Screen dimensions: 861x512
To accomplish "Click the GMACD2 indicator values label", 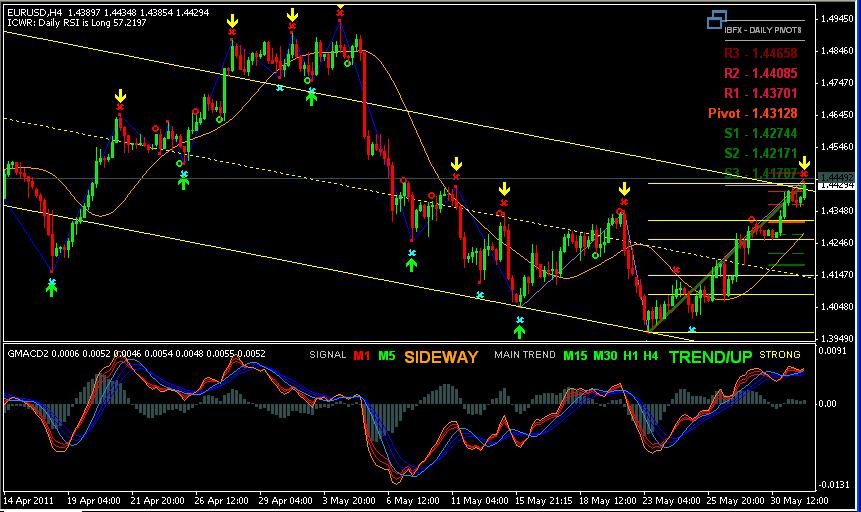I will pyautogui.click(x=137, y=354).
